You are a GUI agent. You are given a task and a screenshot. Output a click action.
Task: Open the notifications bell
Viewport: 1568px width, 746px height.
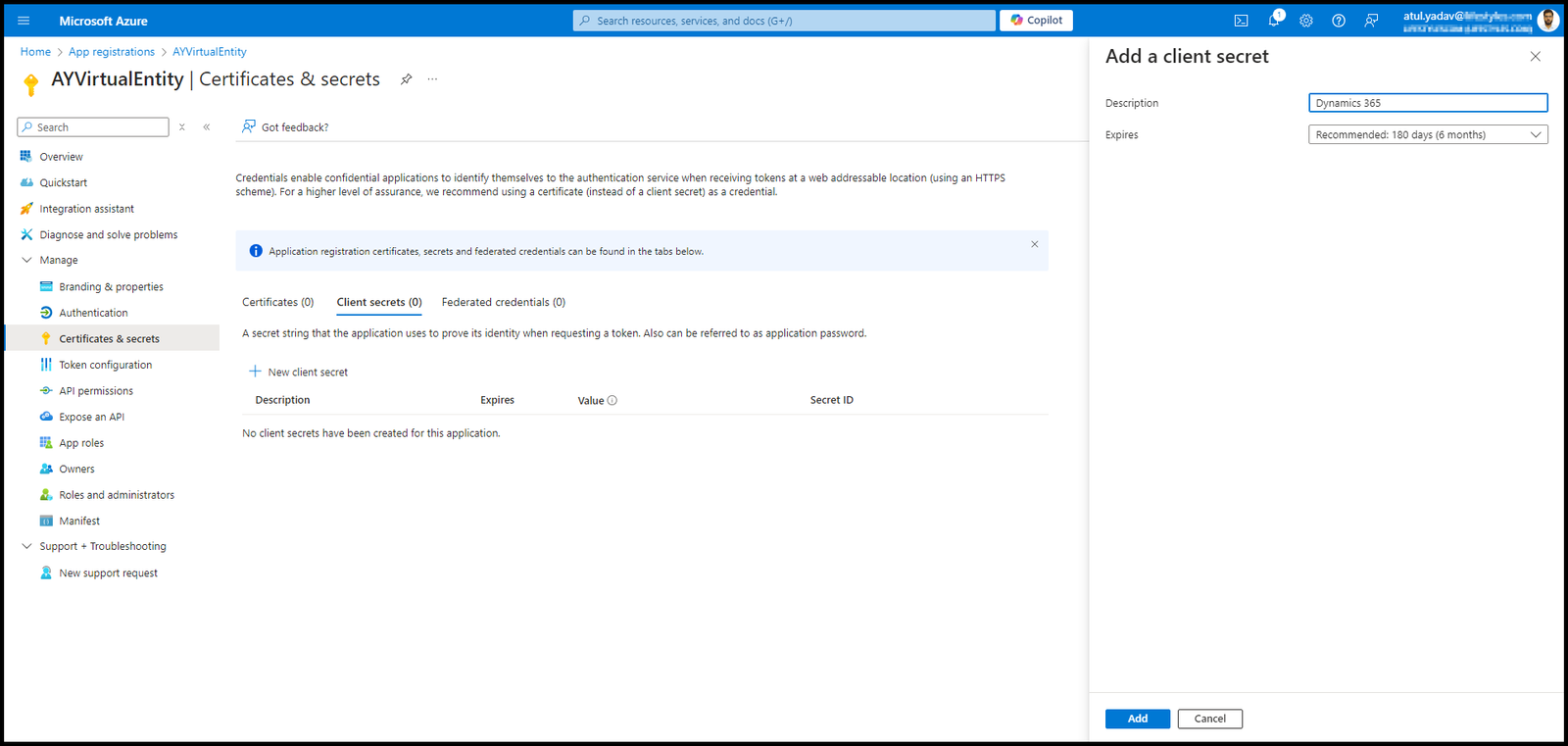point(1274,20)
